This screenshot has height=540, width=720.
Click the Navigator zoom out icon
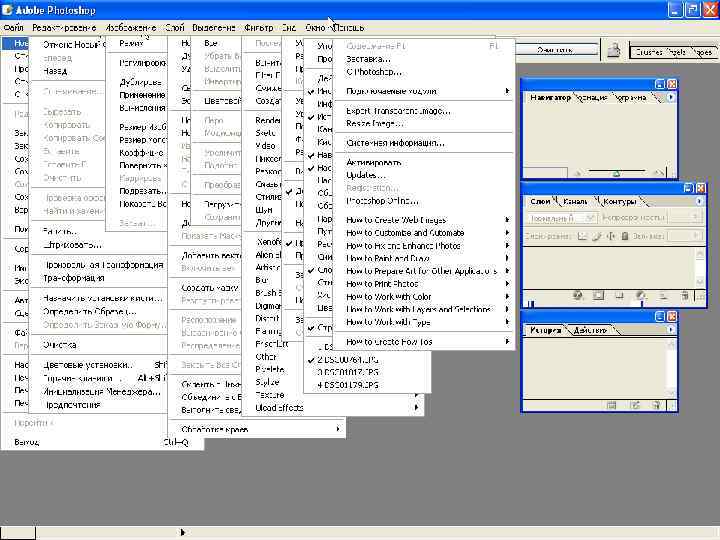point(578,173)
